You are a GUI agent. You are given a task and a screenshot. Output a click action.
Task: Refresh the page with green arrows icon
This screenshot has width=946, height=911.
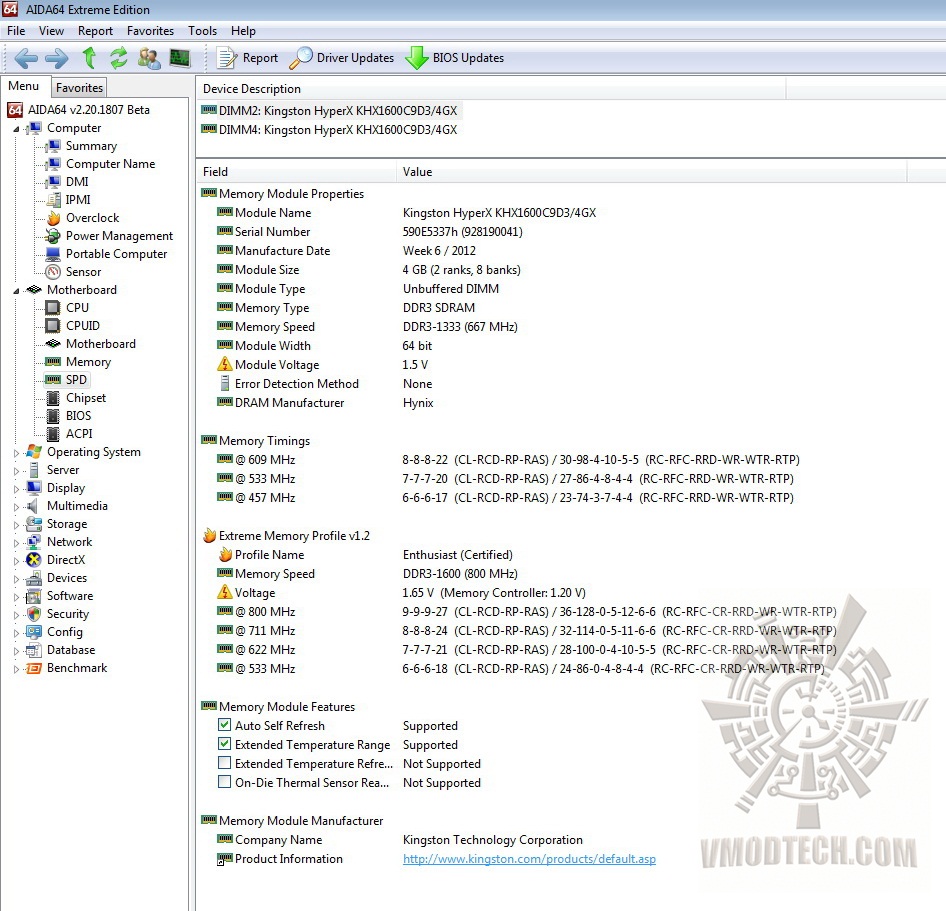tap(119, 58)
